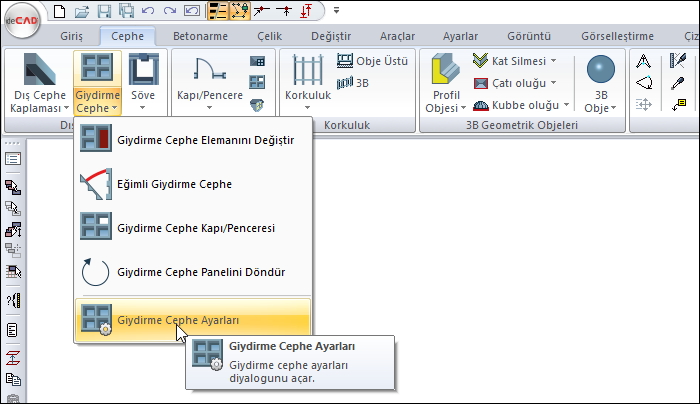Screen dimensions: 700x404
Task: Expand the Kat Silmesi dropdown
Action: [553, 60]
